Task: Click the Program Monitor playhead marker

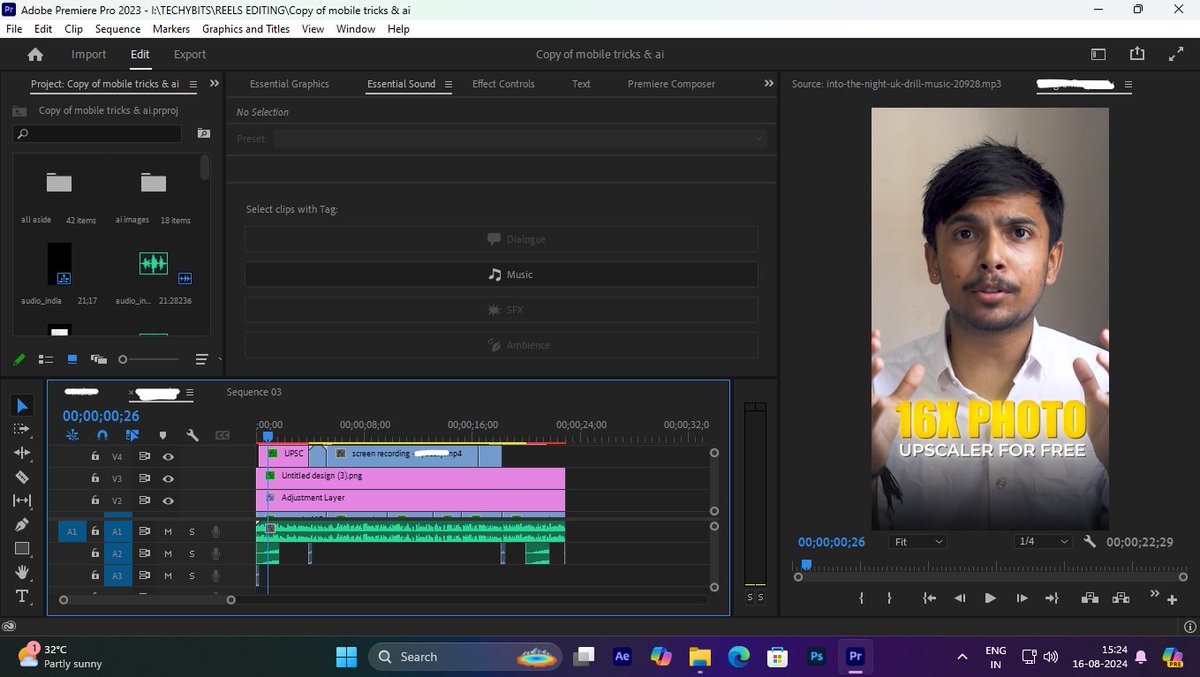Action: (805, 565)
